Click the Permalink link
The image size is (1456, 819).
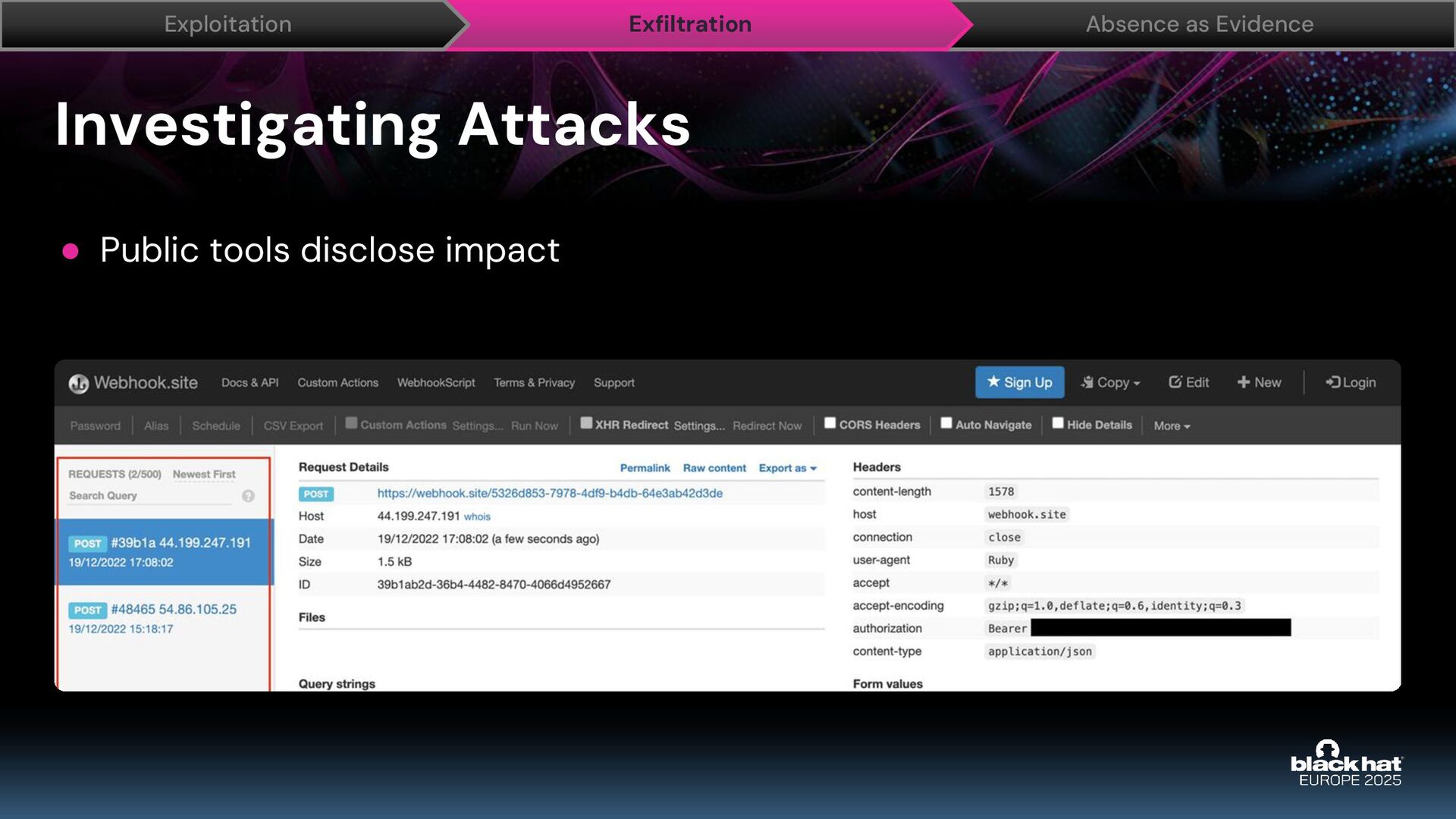click(x=645, y=468)
